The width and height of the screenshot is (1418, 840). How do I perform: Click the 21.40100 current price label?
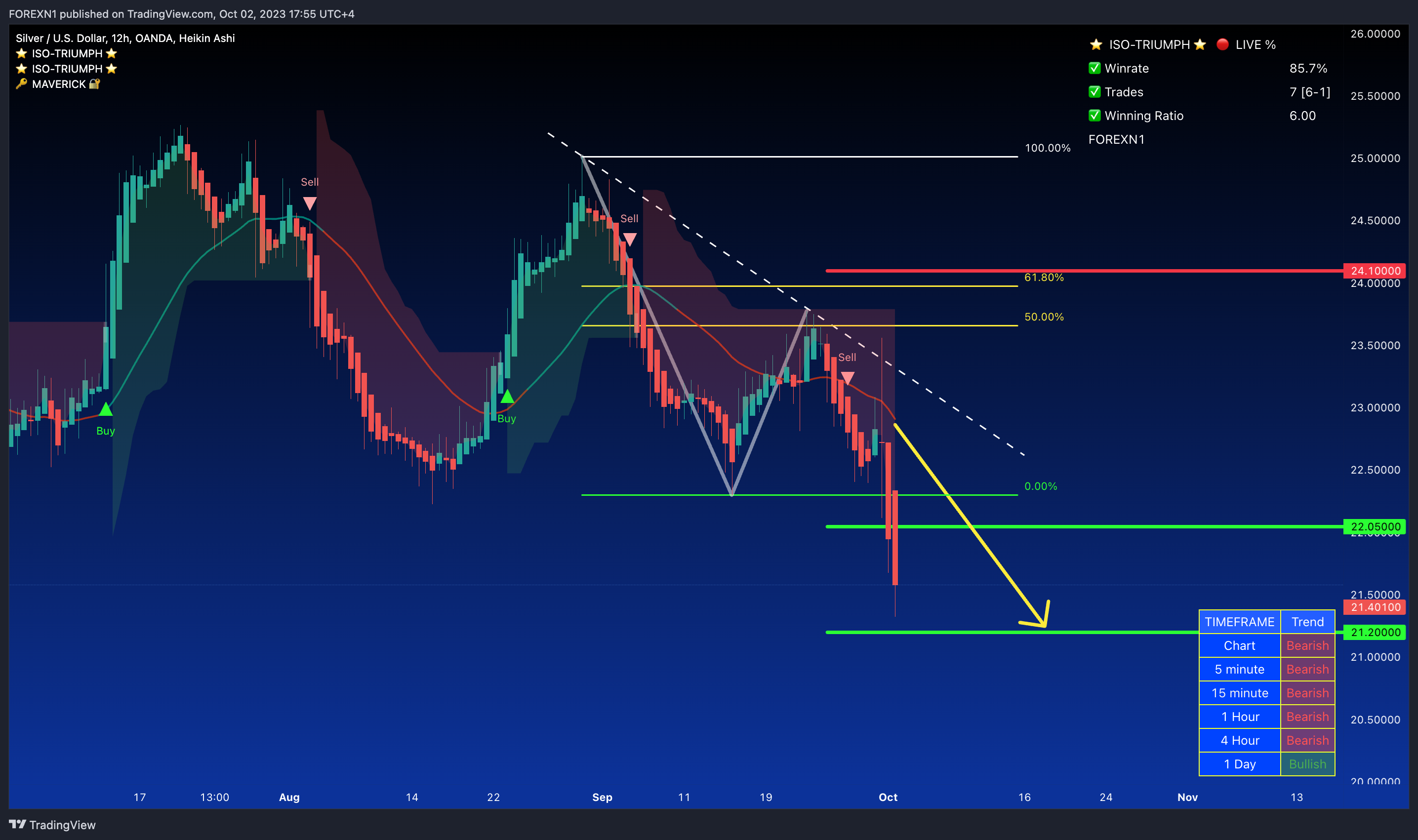[x=1375, y=607]
